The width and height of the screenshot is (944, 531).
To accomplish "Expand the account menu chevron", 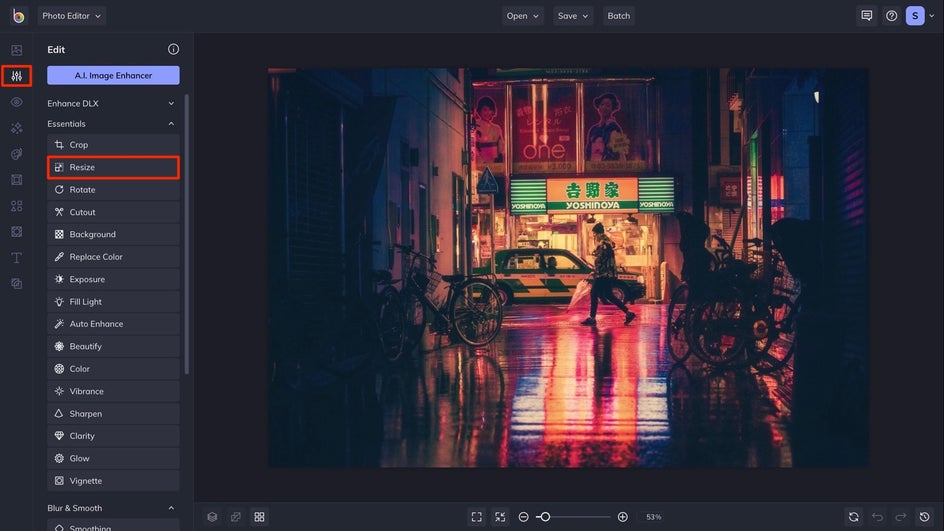I will click(932, 16).
